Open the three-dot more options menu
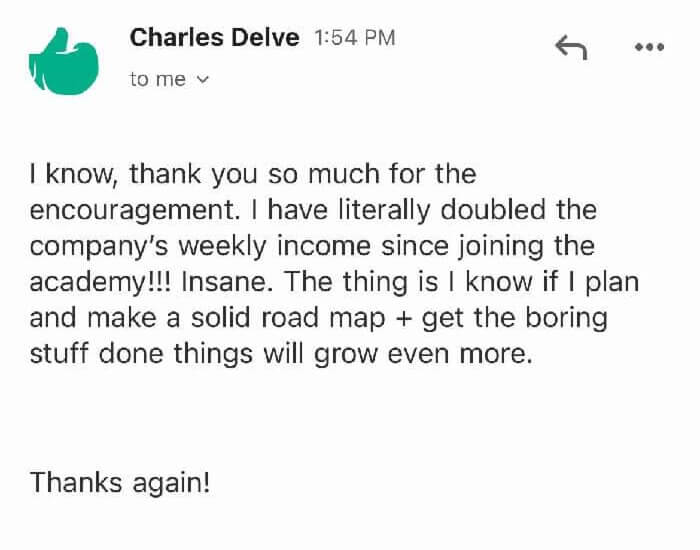The width and height of the screenshot is (700, 550). coord(649,47)
